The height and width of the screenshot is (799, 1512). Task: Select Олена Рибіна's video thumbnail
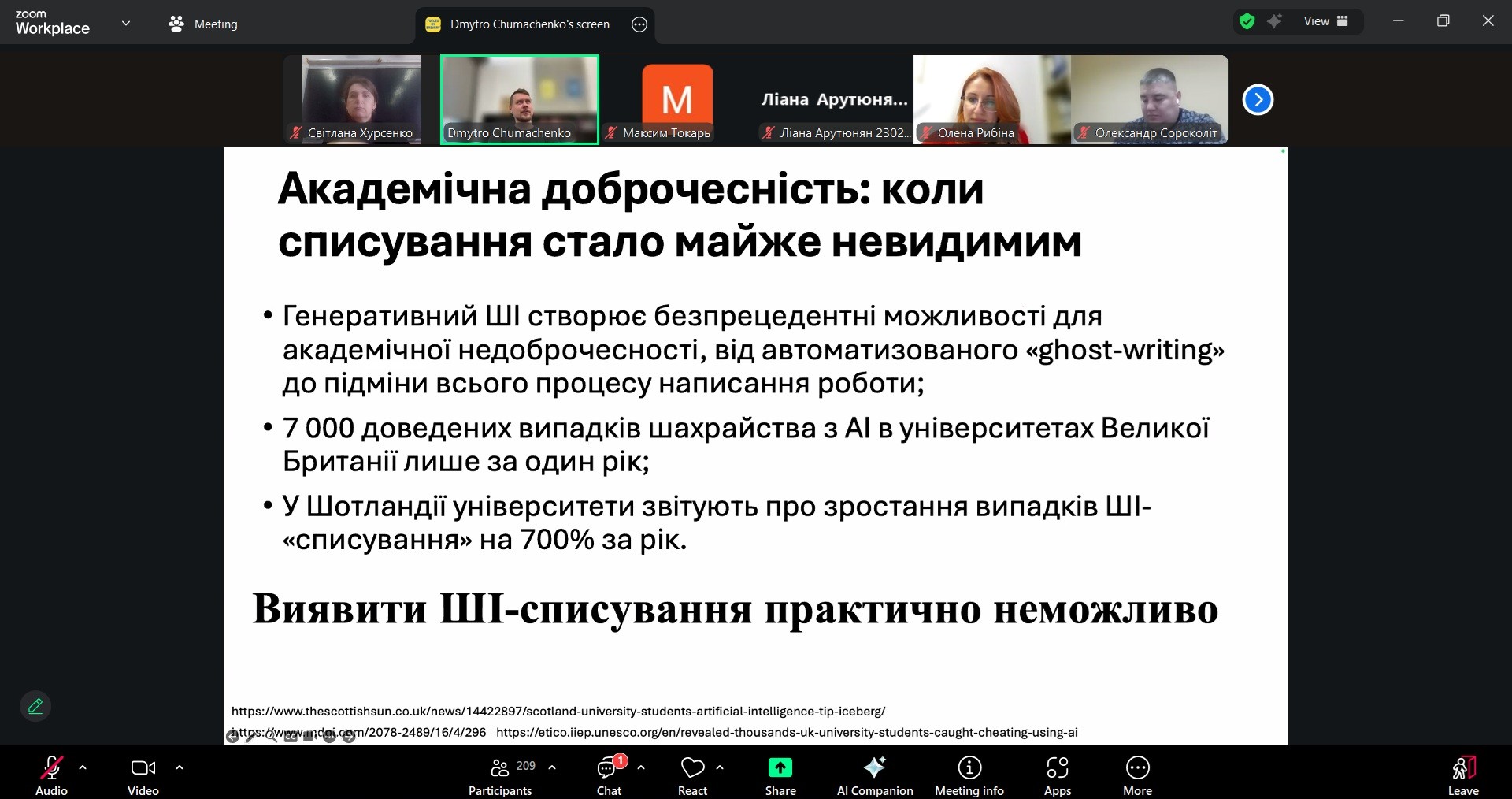pos(991,98)
